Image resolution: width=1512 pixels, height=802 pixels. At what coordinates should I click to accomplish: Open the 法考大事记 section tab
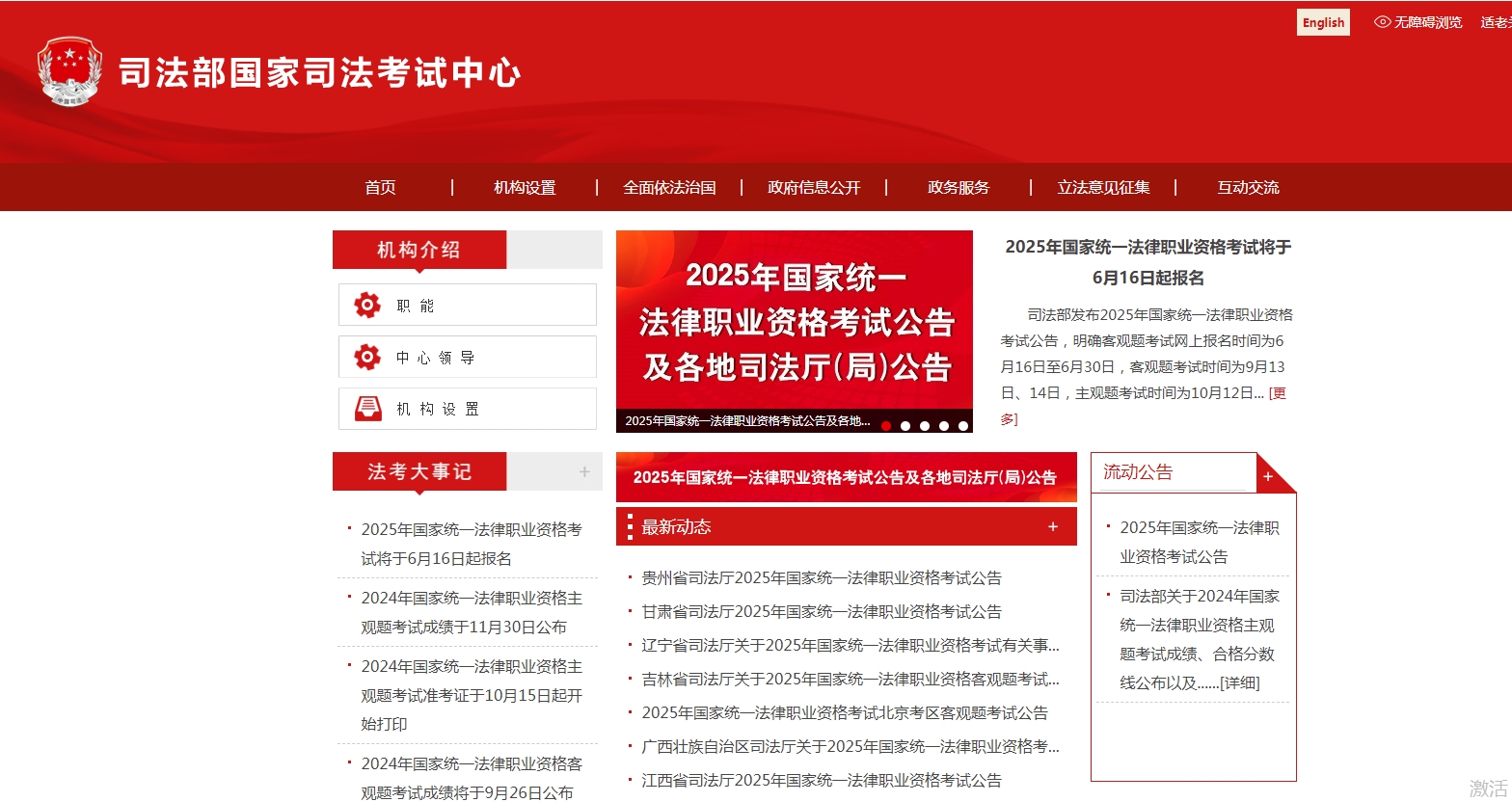point(418,471)
